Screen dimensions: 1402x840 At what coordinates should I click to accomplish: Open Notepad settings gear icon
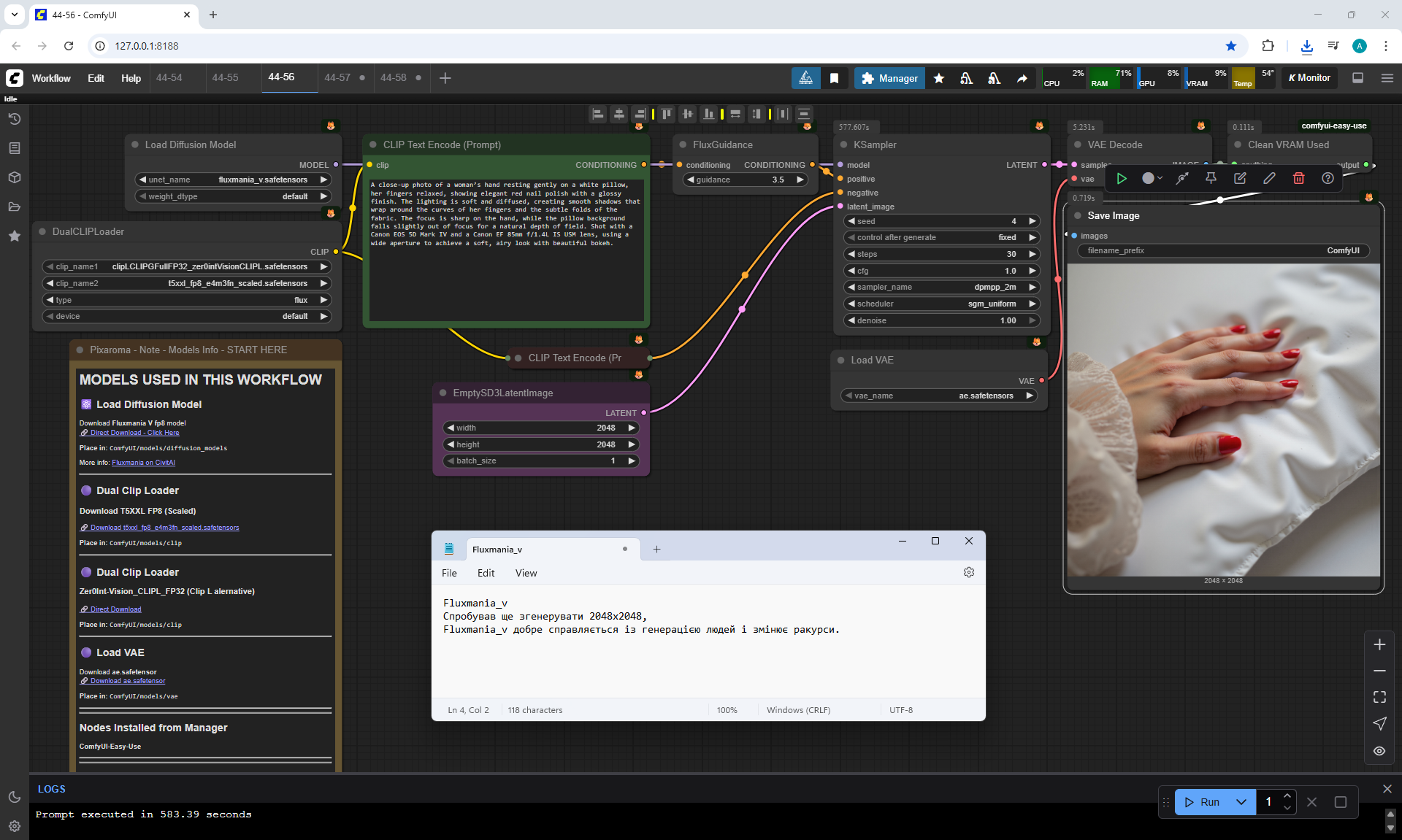point(969,573)
